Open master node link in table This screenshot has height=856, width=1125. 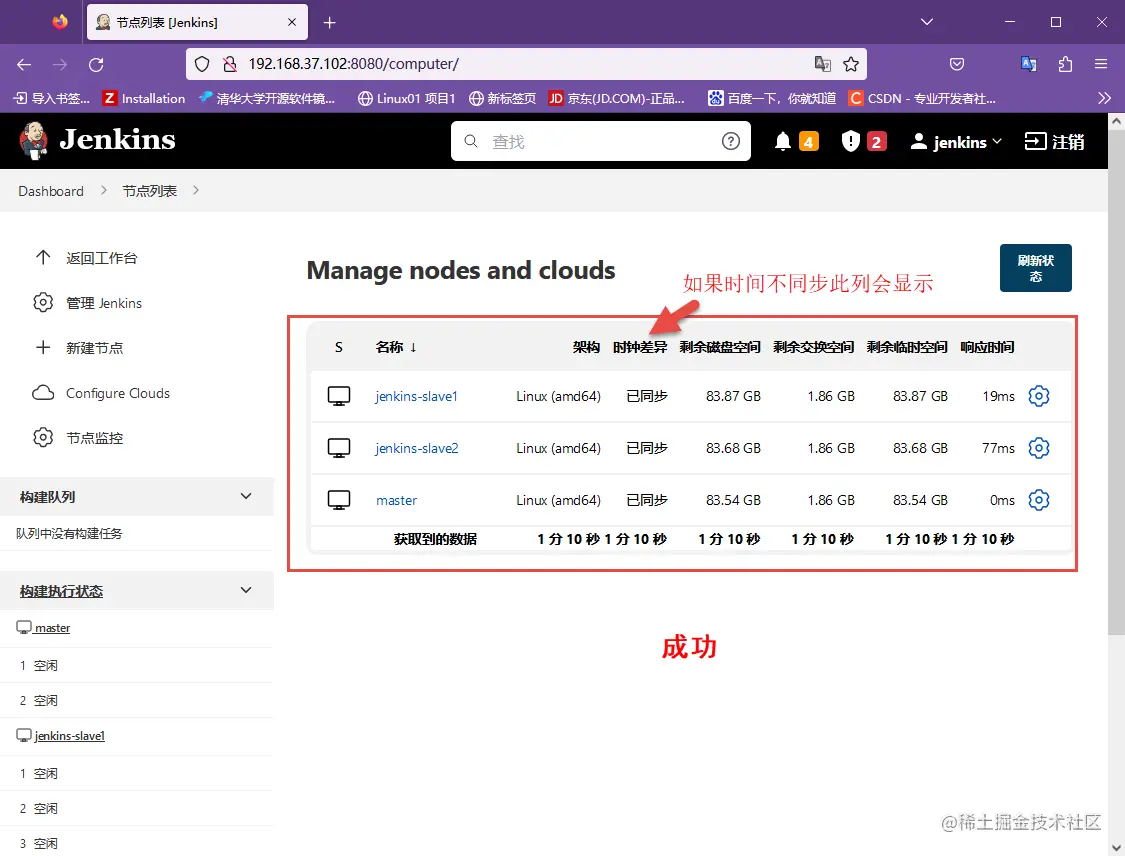pos(397,500)
